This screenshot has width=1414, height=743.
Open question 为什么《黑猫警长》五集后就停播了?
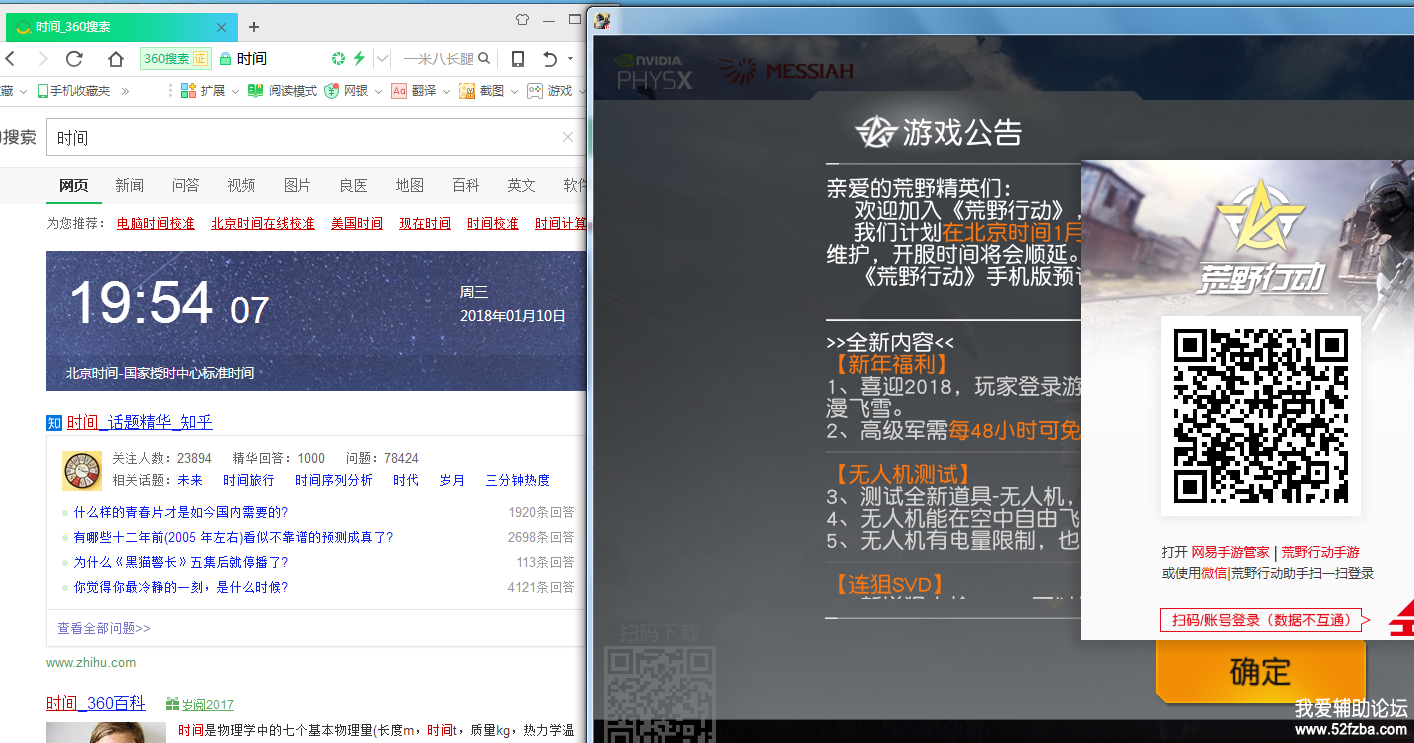(x=181, y=562)
